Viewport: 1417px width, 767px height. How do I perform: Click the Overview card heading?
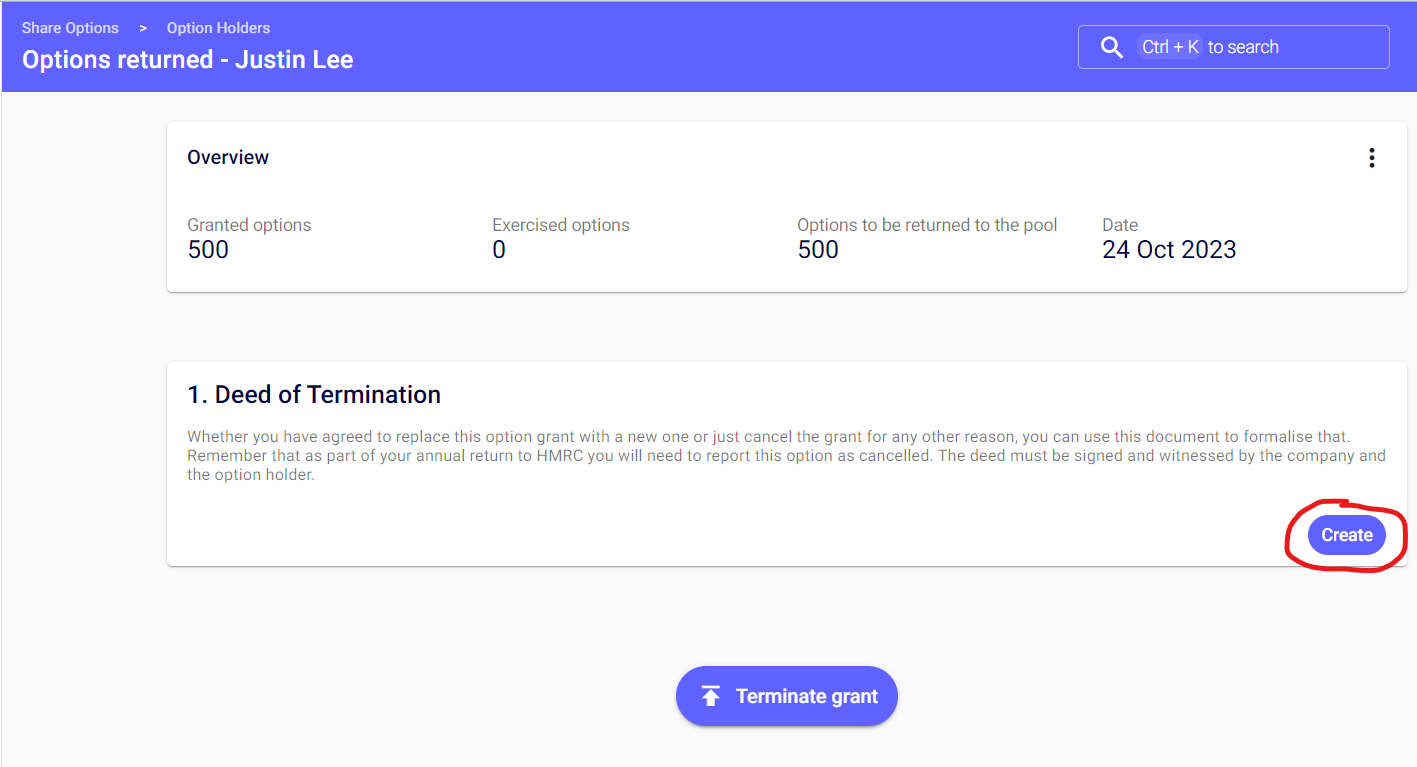[228, 157]
